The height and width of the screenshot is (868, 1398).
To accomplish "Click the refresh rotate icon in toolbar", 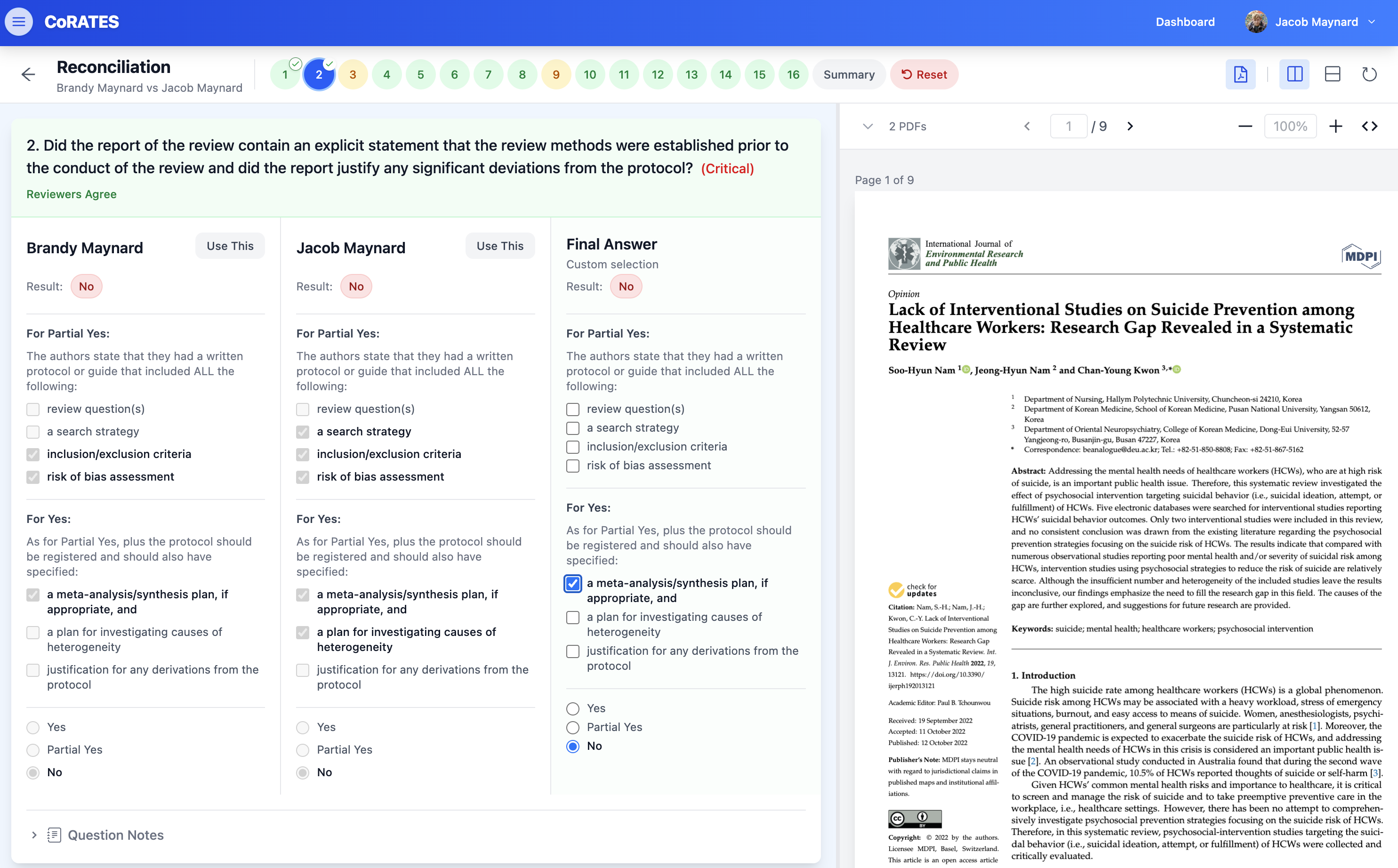I will [x=1369, y=74].
